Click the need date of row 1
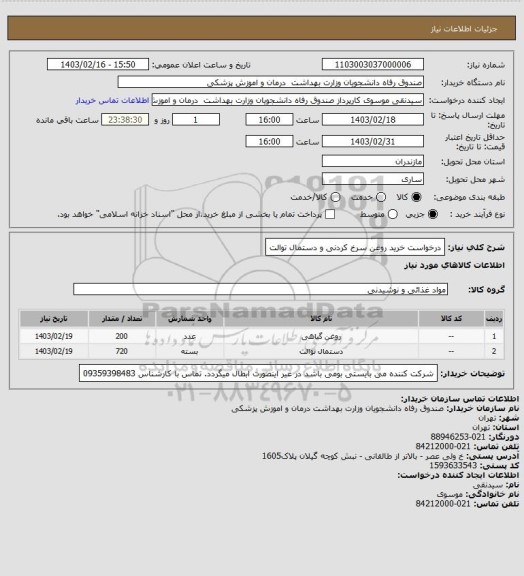 click(54, 336)
